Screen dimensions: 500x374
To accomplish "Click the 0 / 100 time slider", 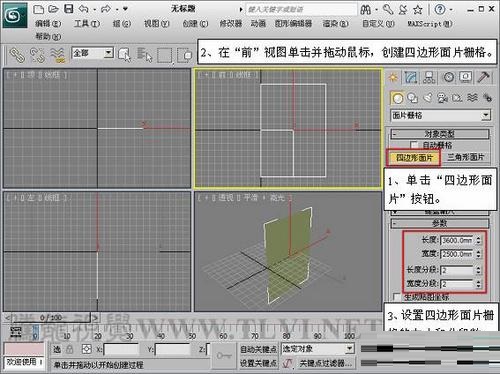I will tap(51, 318).
